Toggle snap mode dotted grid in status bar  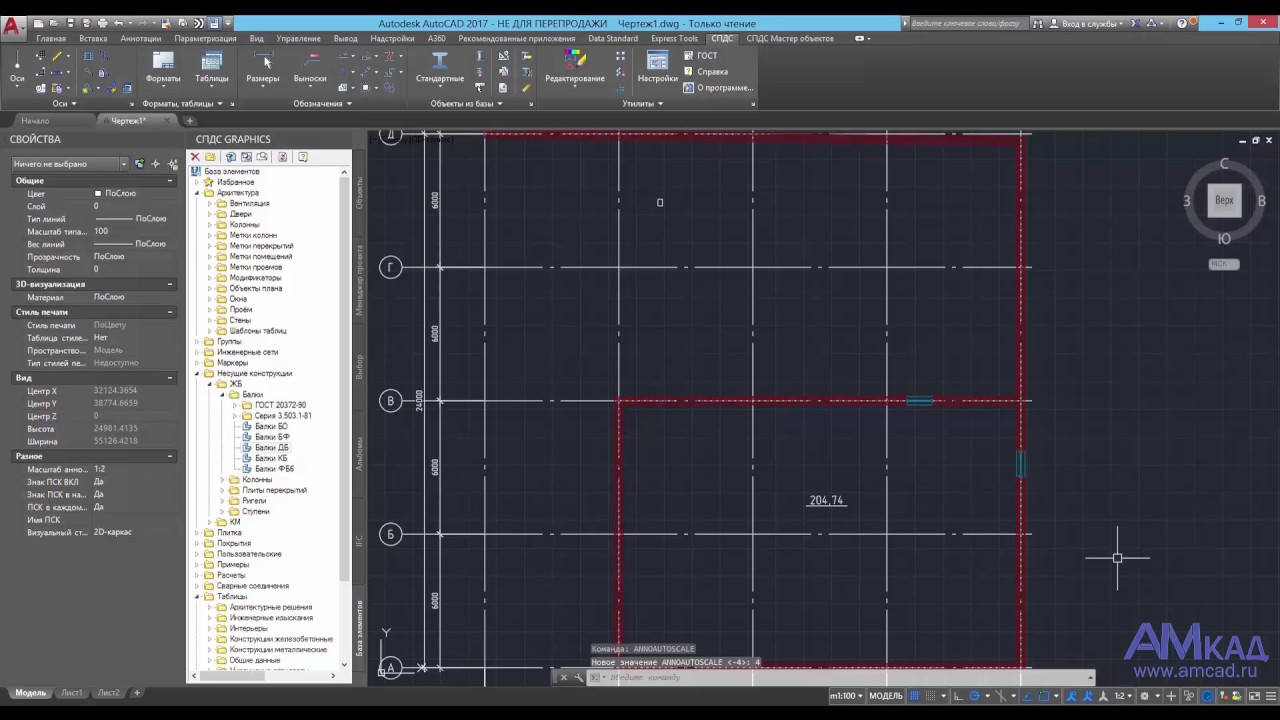tap(932, 696)
